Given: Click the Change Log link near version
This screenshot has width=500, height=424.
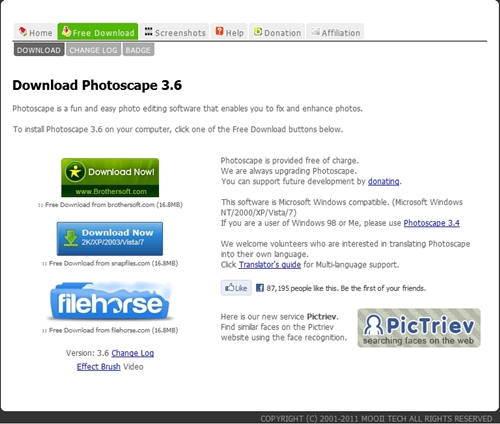Looking at the screenshot, I should (x=133, y=353).
